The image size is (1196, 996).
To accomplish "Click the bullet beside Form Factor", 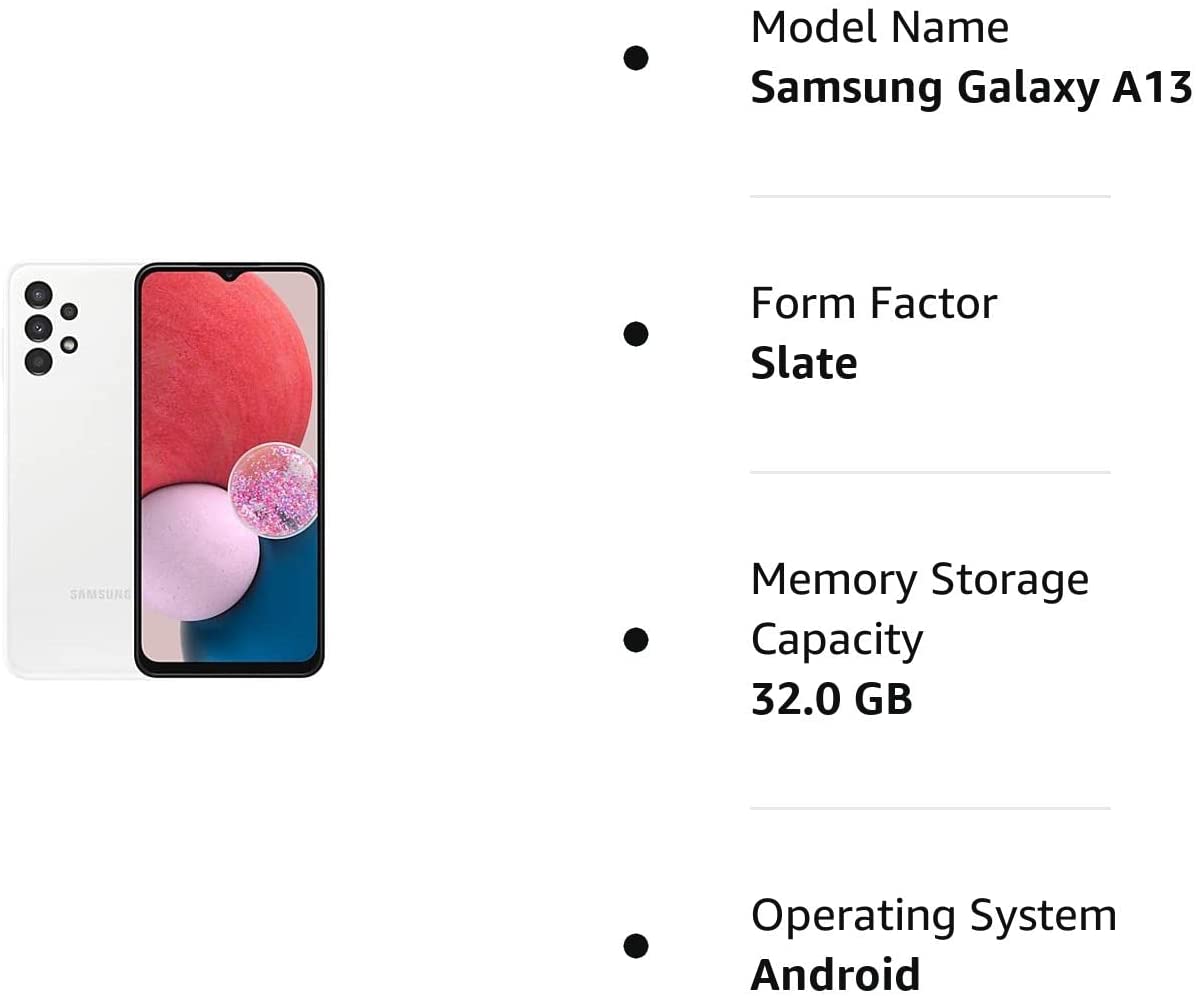I will click(636, 333).
